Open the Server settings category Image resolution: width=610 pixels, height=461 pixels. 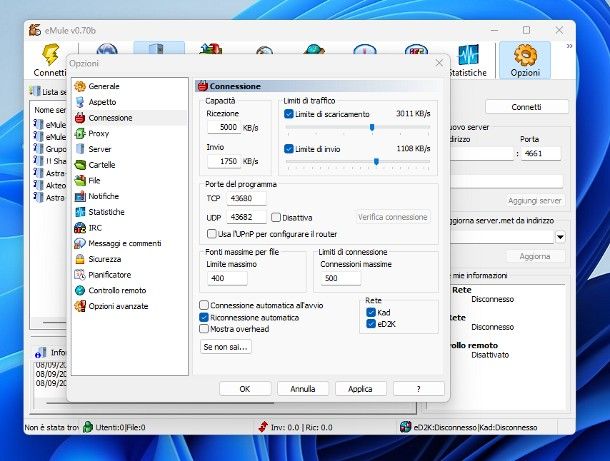pos(100,149)
